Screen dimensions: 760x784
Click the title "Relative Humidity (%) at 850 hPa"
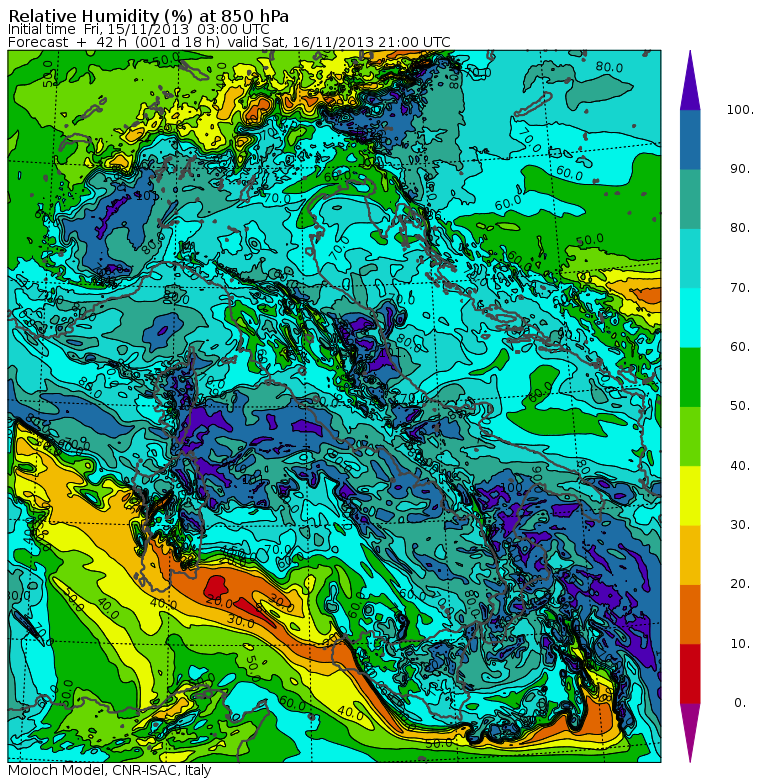[x=148, y=16]
